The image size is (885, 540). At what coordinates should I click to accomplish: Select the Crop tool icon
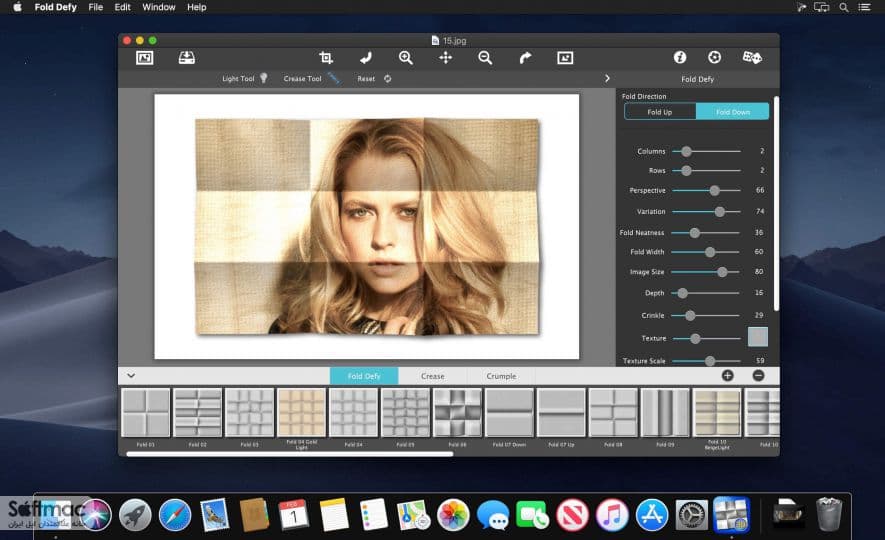point(326,58)
